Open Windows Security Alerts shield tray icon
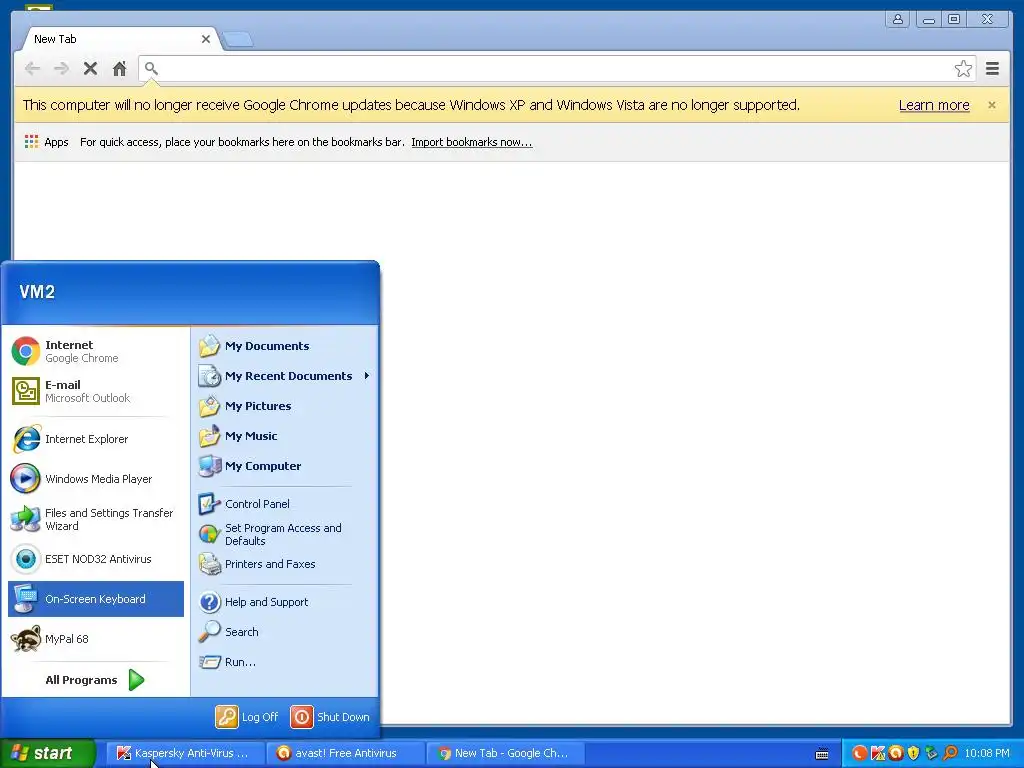1024x768 pixels. pyautogui.click(x=913, y=754)
